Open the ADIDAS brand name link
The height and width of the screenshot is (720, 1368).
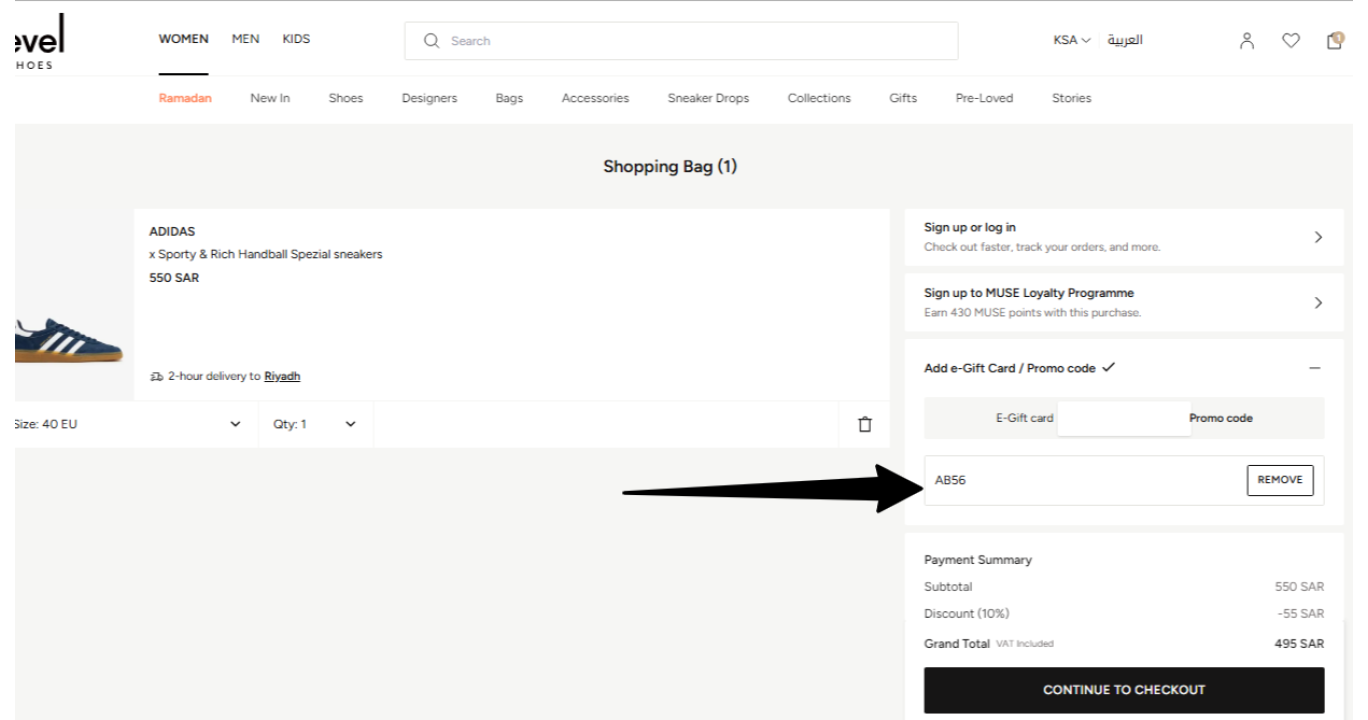coord(172,232)
